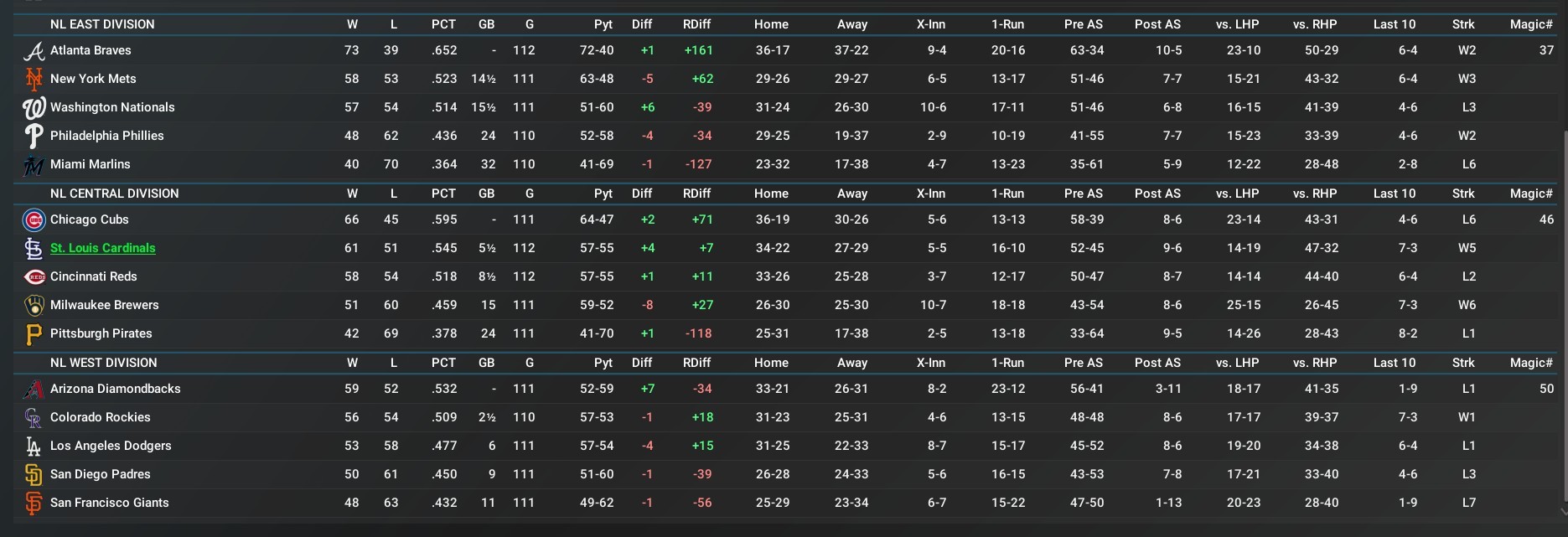Click the Miami Marlins logo icon
Image resolution: width=1568 pixels, height=537 pixels.
(x=34, y=165)
